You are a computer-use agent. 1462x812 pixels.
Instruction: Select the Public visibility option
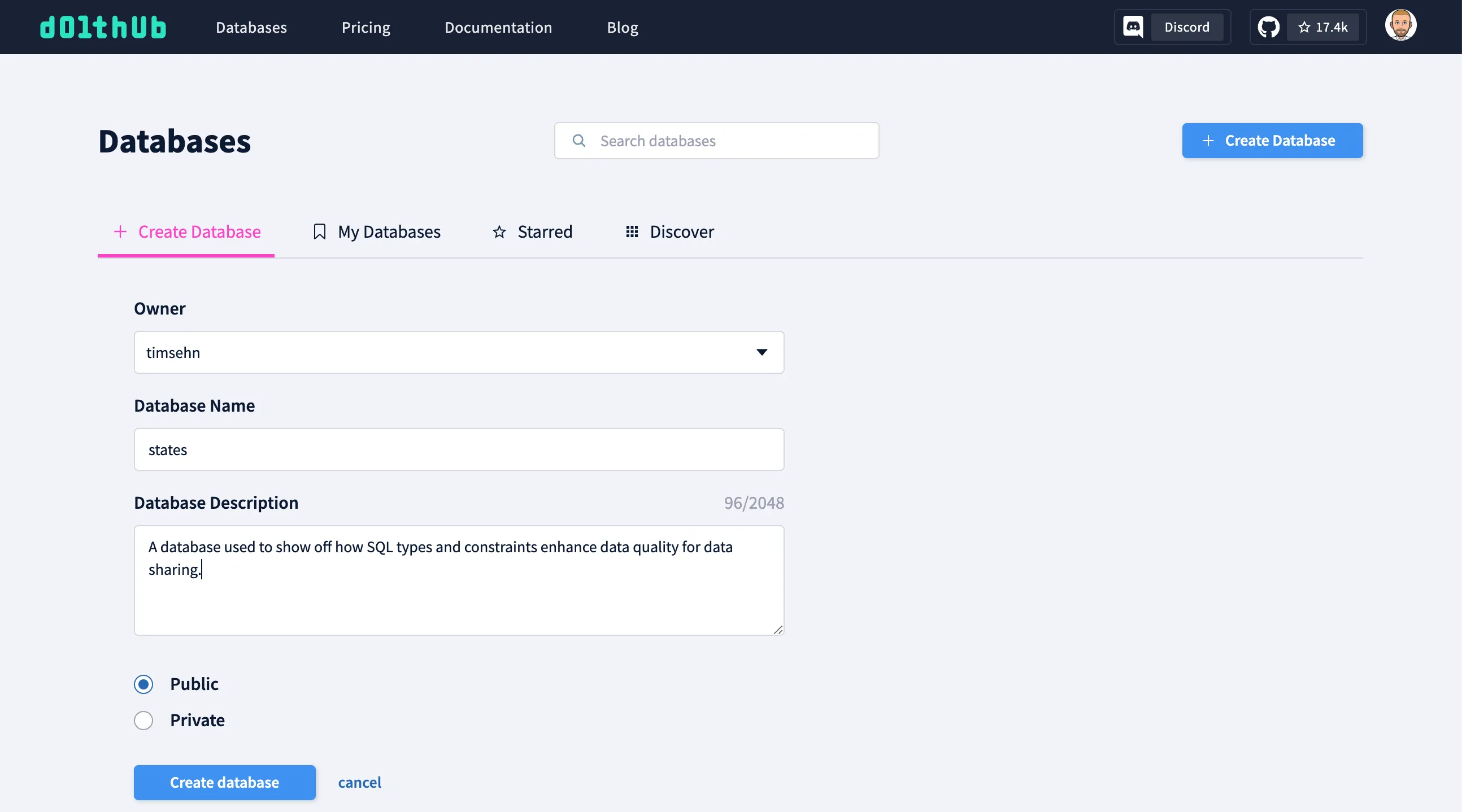(143, 684)
